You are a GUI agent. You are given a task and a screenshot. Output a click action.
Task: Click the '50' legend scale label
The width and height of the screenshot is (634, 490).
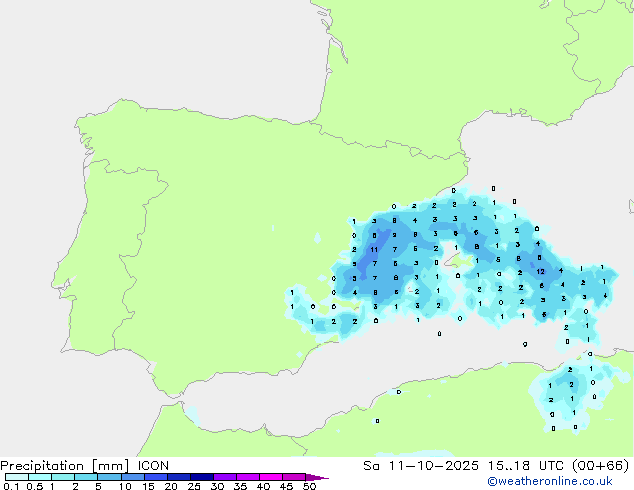click(309, 486)
